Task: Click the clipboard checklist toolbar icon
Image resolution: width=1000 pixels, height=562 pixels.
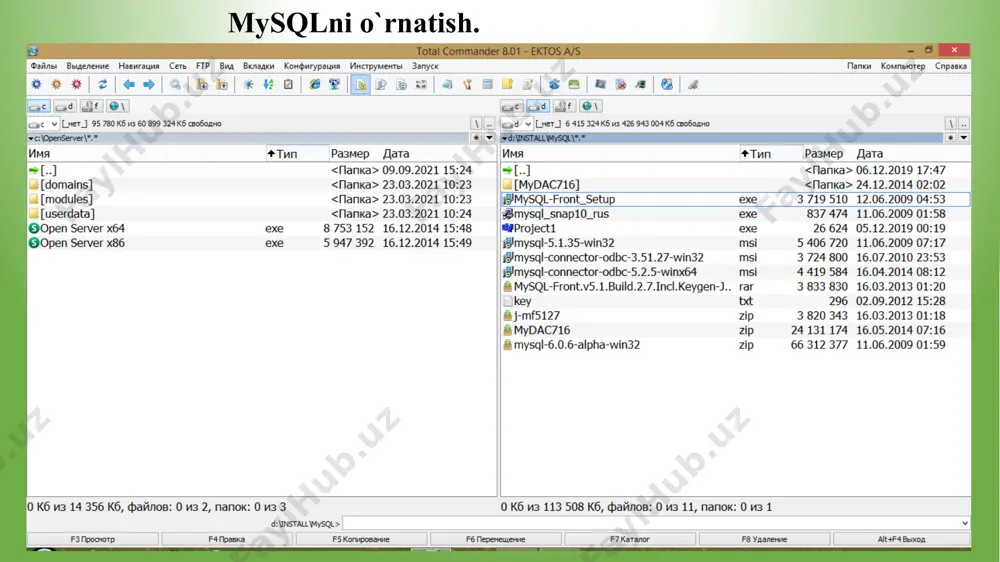Action: [x=288, y=84]
